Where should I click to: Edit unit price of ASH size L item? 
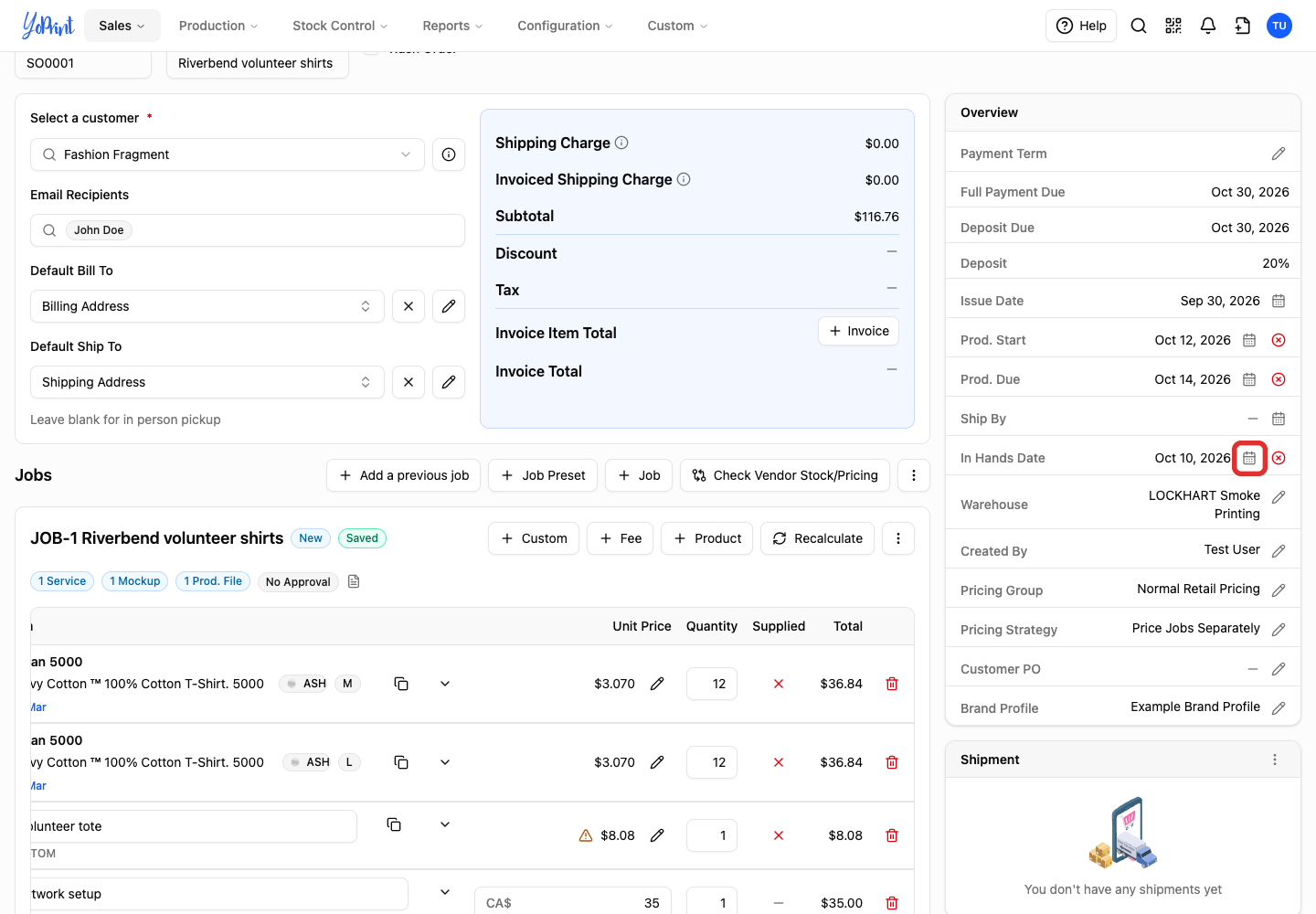[x=657, y=762]
